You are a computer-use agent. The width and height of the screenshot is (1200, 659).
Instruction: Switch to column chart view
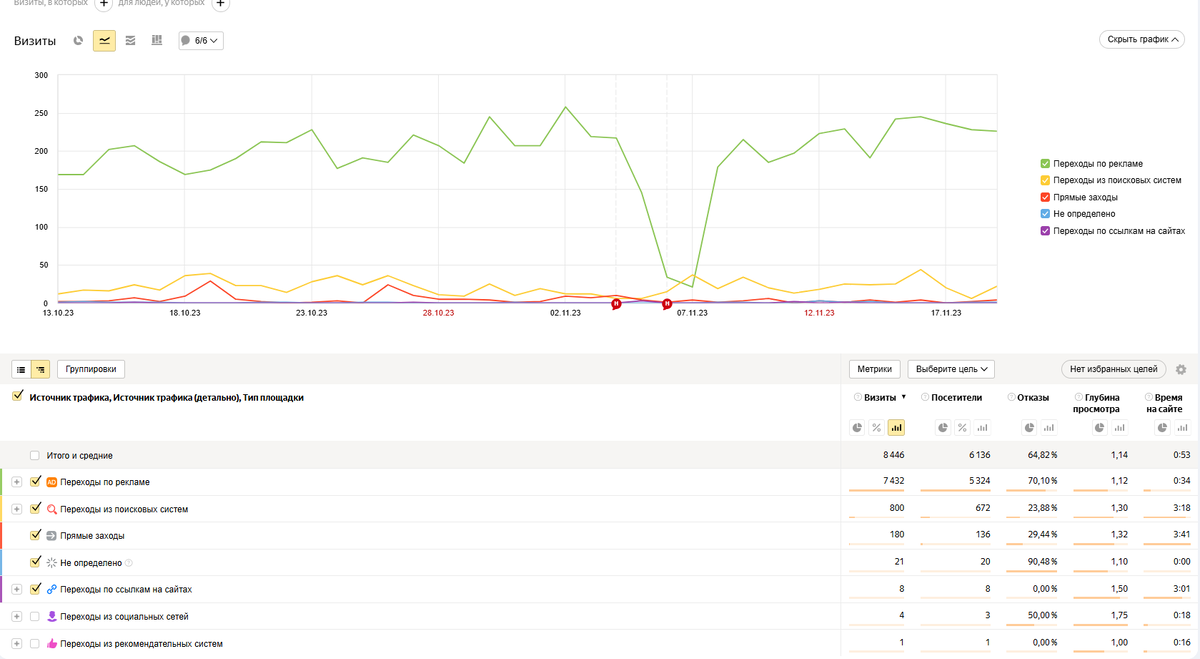point(156,41)
